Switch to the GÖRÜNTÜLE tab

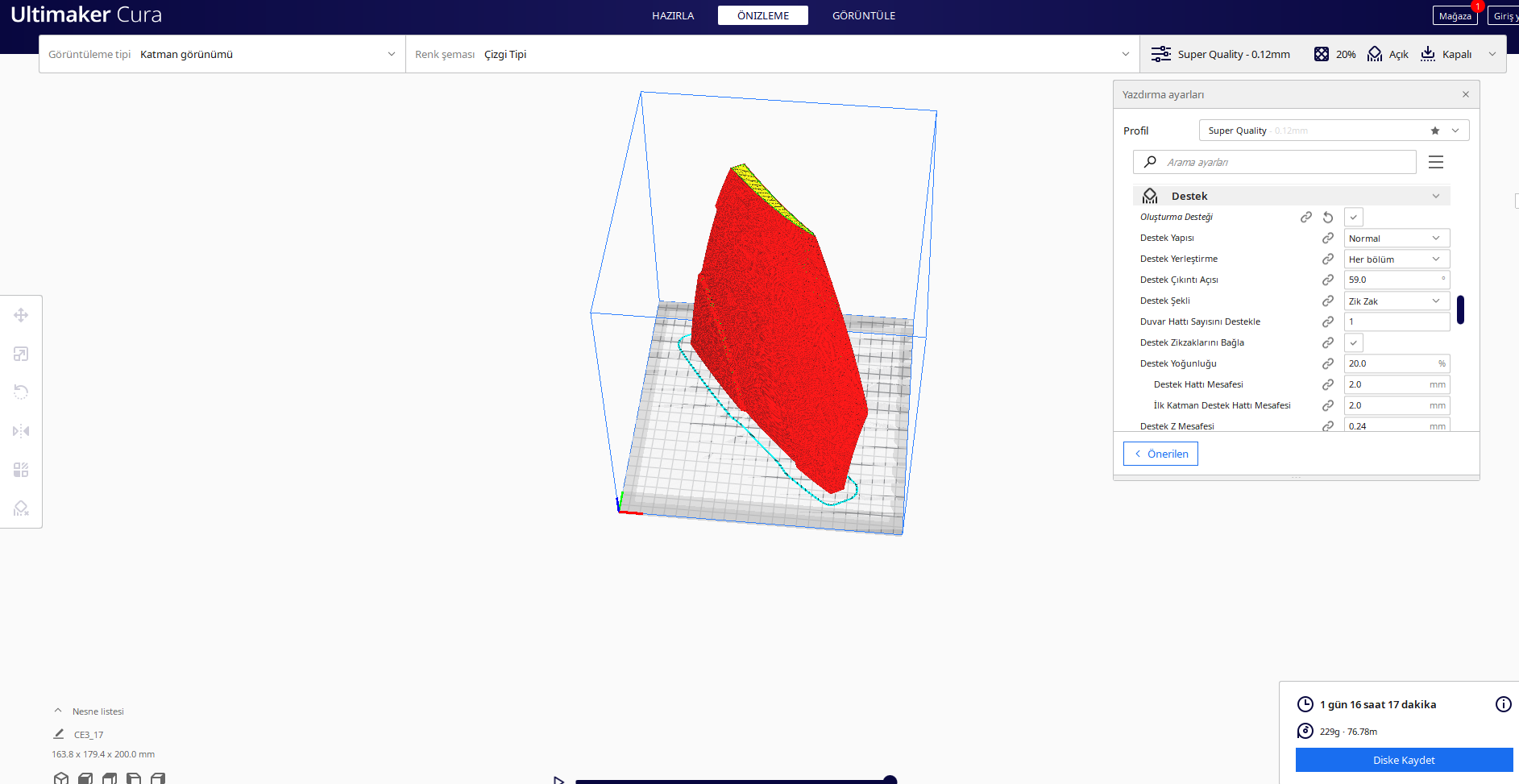coord(864,15)
